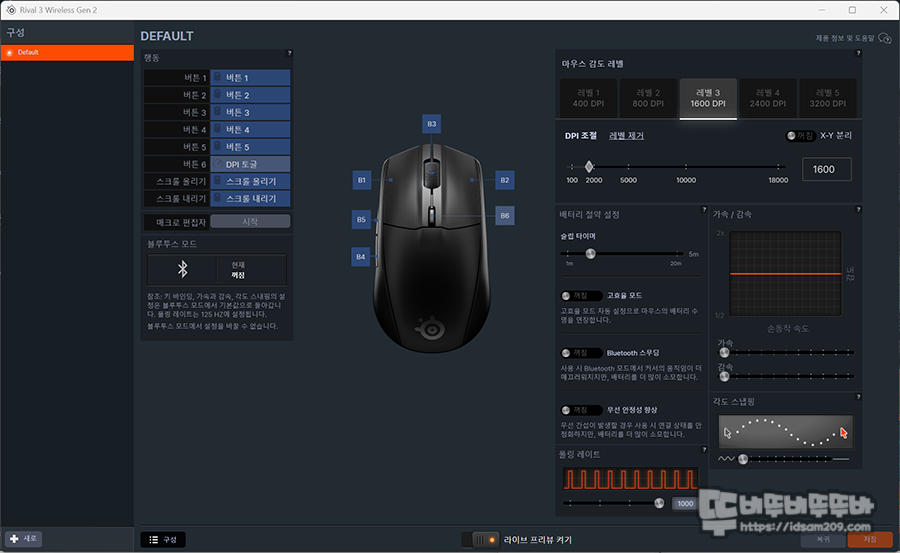Open assignment dropdown for 버튼 4
The height and width of the screenshot is (553, 900).
[x=250, y=129]
